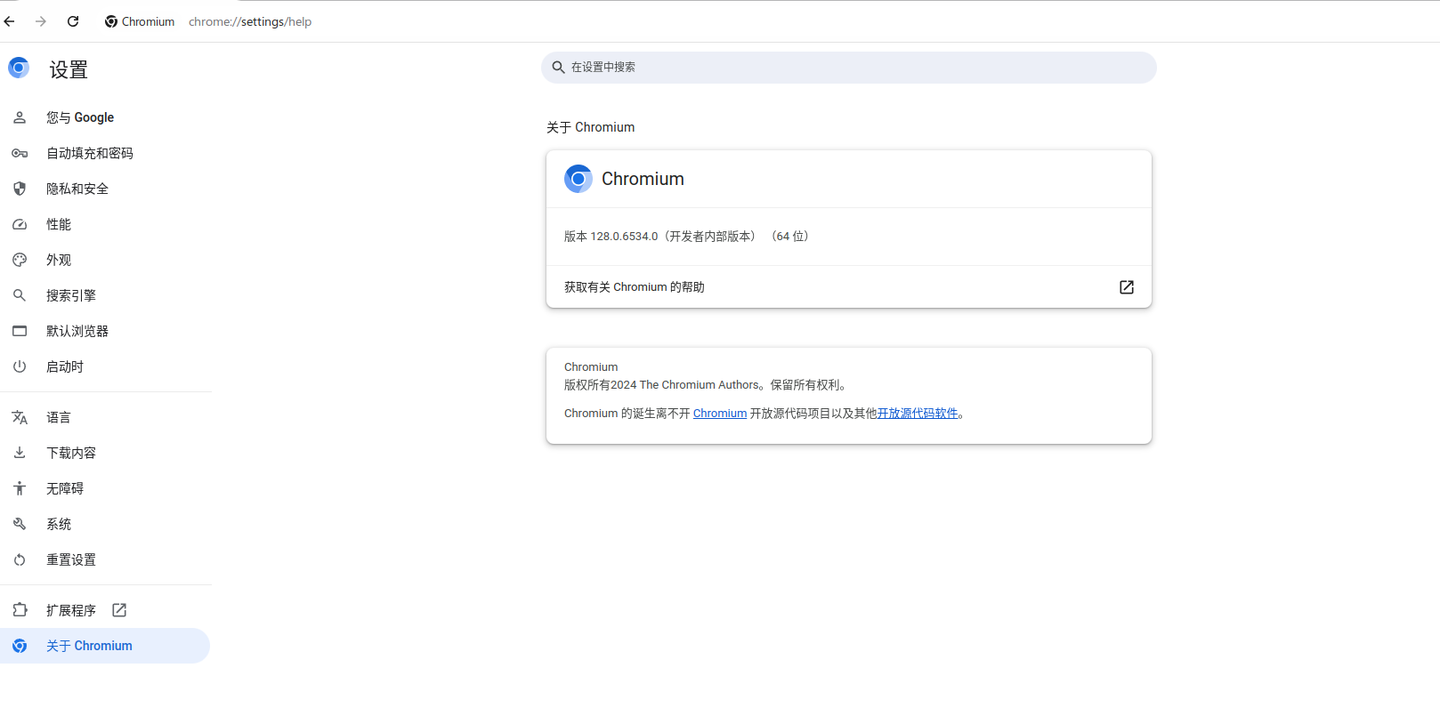Open the Chromium hyperlink in copyright text
The width and height of the screenshot is (1440, 724).
719,412
